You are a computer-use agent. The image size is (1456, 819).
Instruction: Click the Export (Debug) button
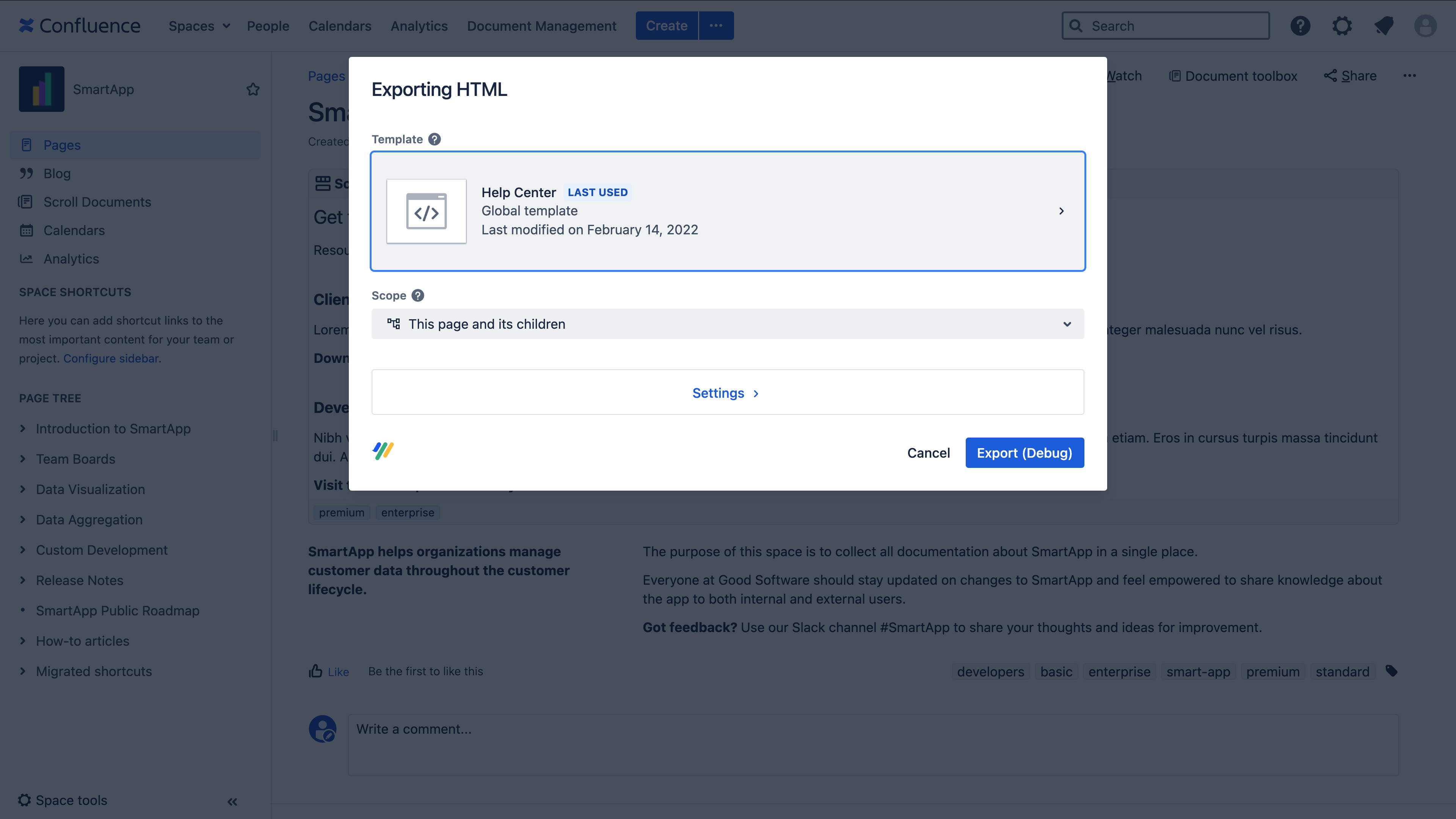click(x=1024, y=453)
